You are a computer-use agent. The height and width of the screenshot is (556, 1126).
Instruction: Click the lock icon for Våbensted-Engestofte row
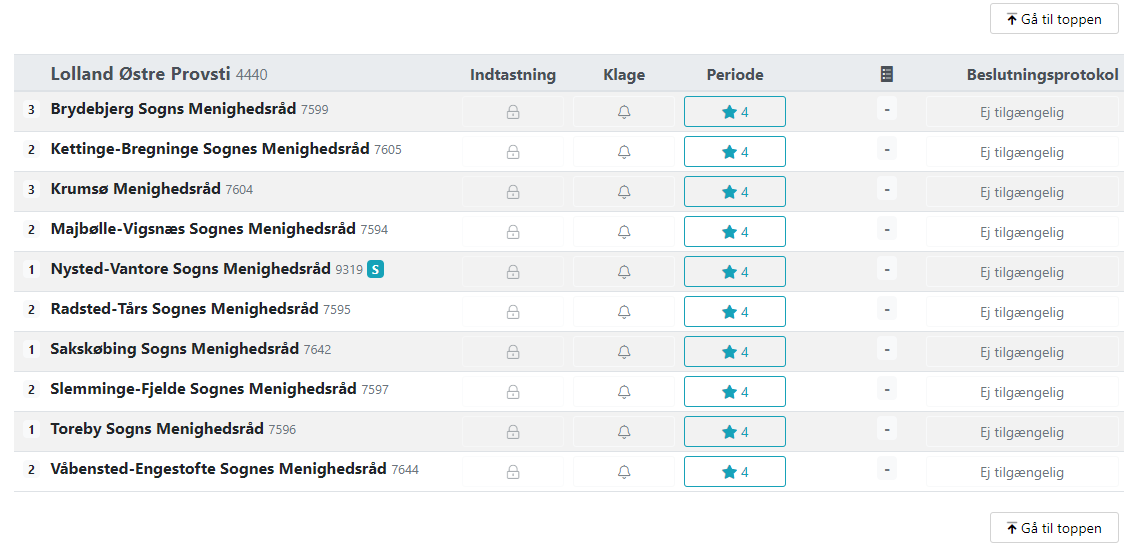pyautogui.click(x=513, y=472)
